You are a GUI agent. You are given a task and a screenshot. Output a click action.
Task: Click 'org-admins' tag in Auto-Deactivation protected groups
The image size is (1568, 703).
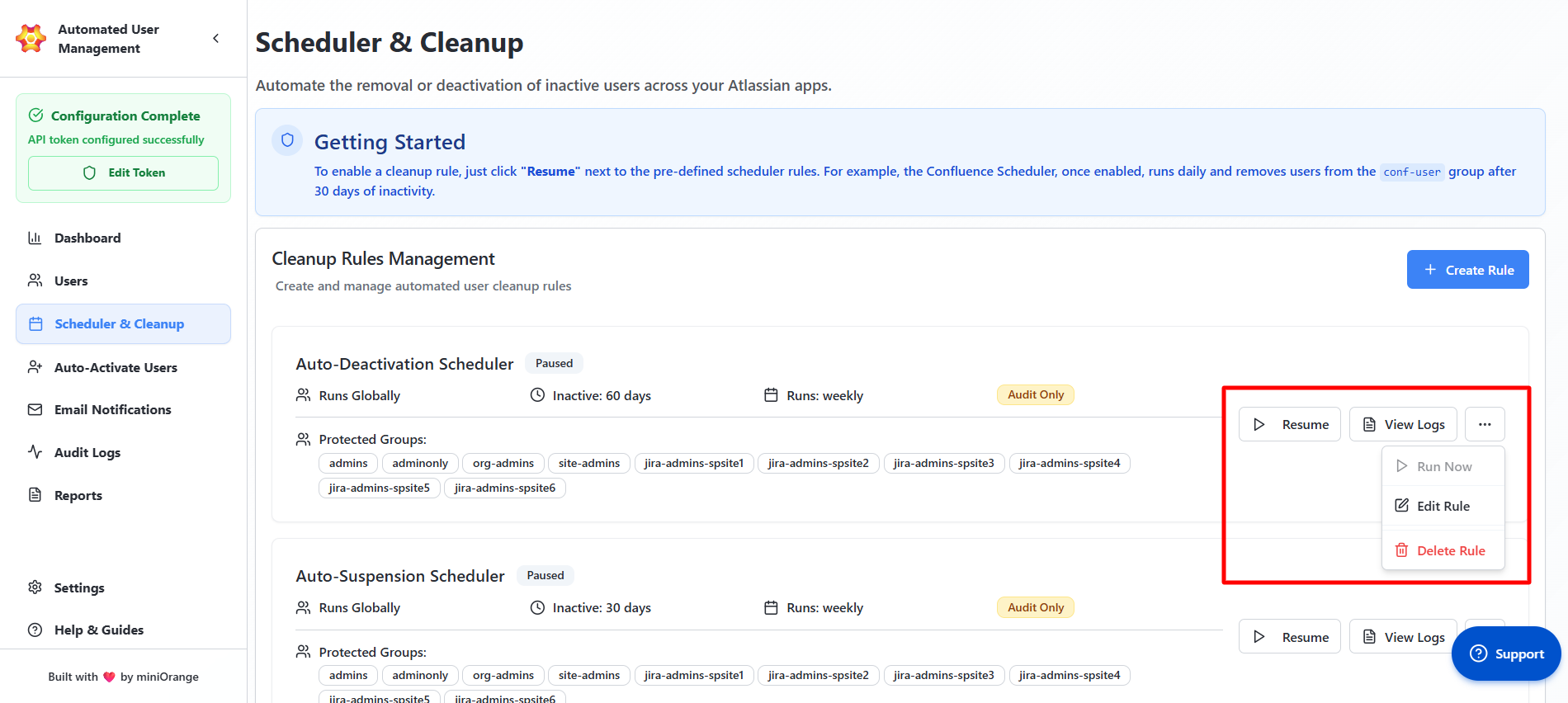[x=503, y=464]
